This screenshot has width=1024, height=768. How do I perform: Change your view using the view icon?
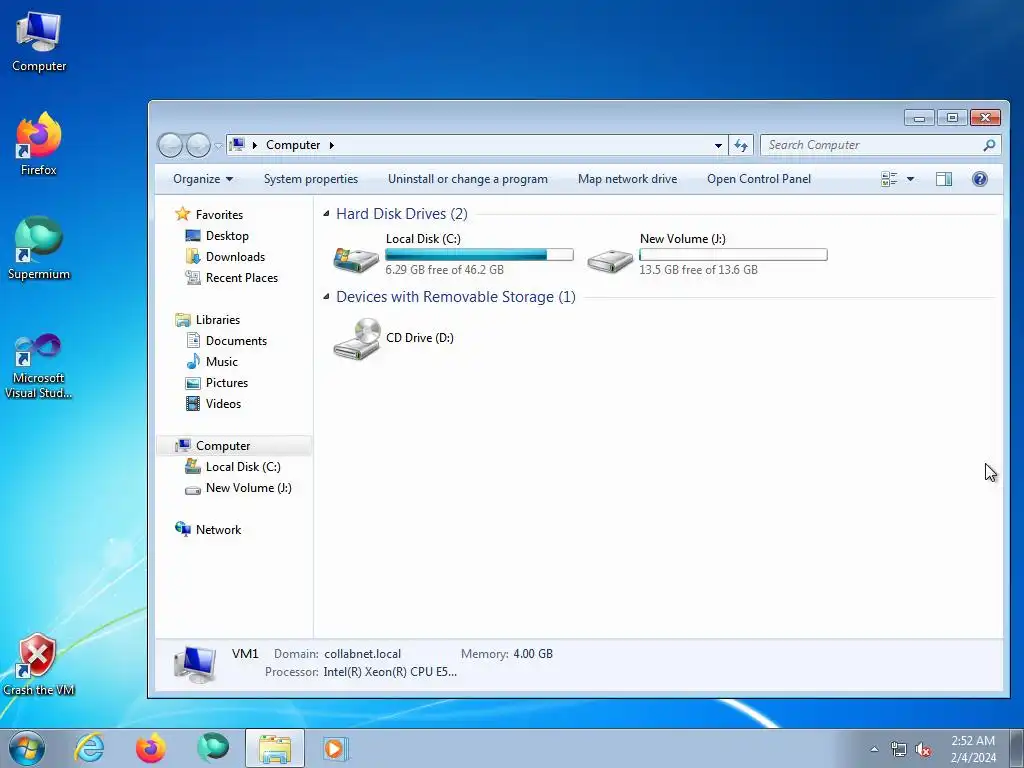[x=889, y=179]
